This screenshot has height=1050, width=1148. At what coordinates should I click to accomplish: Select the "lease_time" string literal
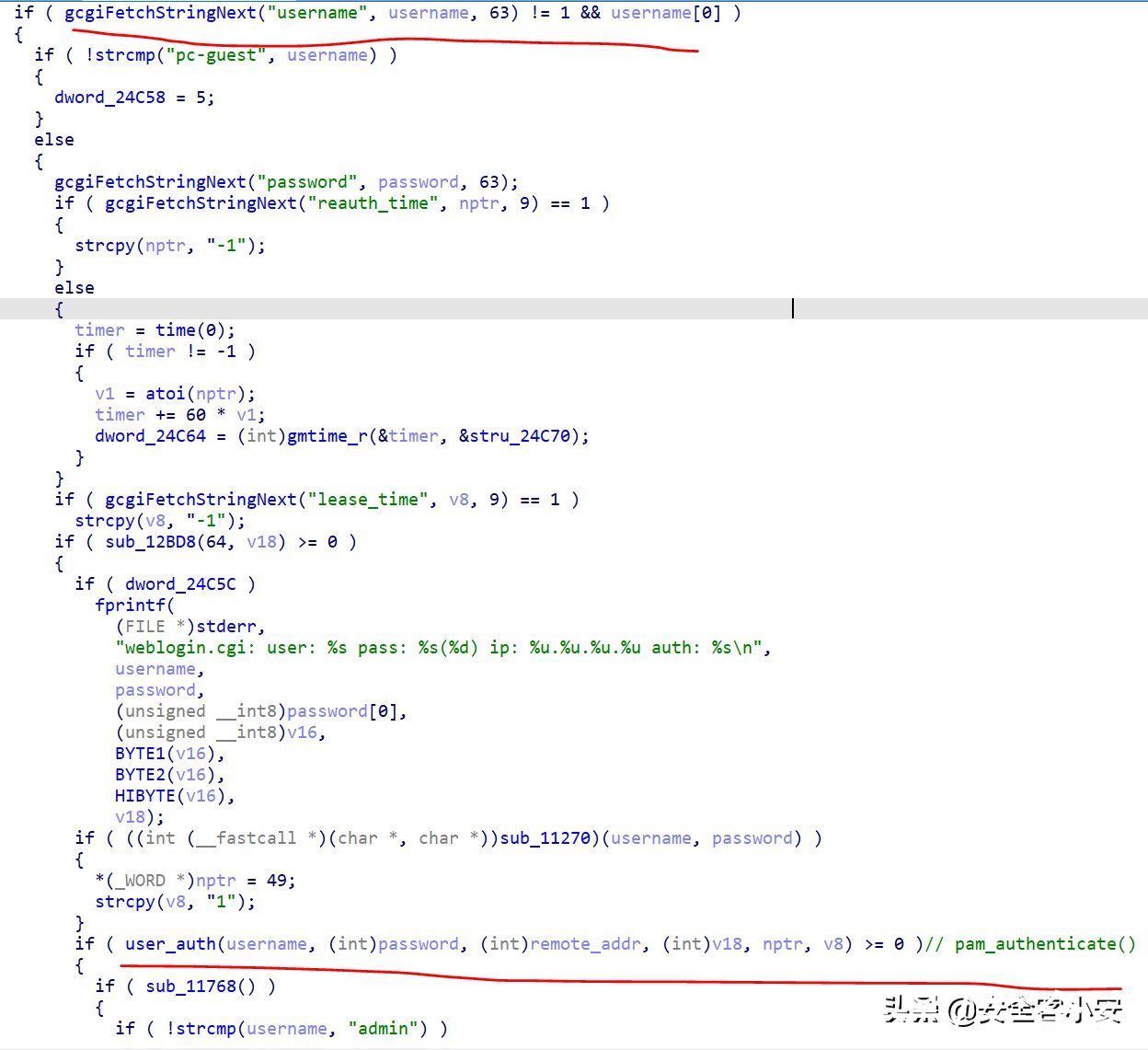tap(368, 500)
